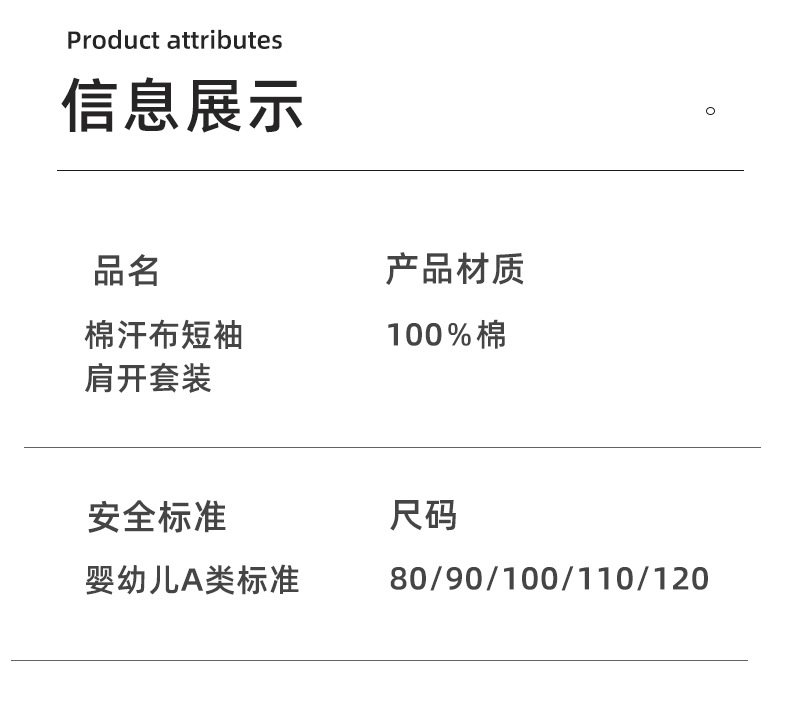
Task: Click the divider line above 安全标准
Action: click(392, 447)
